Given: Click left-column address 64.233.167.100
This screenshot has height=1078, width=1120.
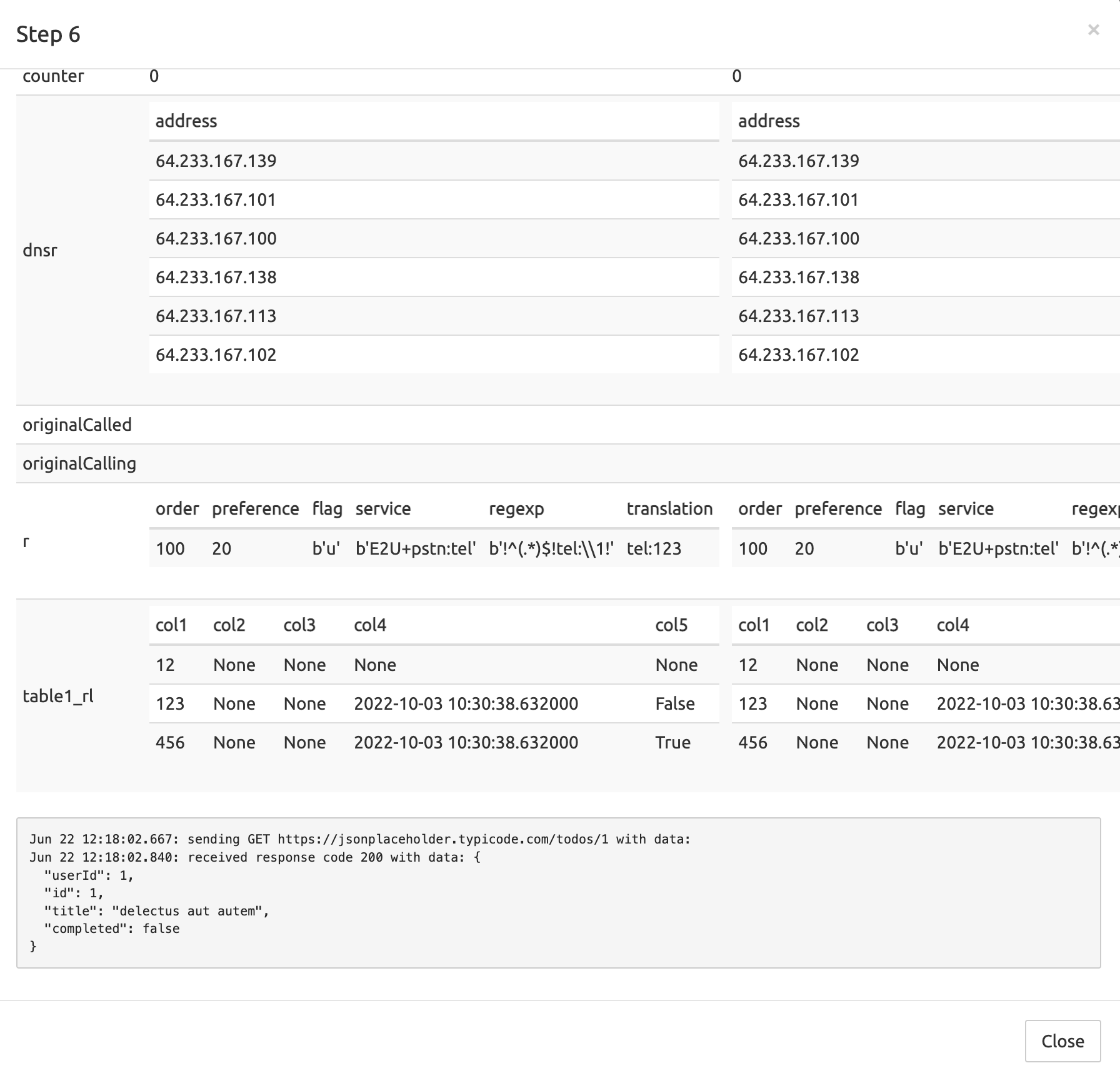Looking at the screenshot, I should (x=216, y=239).
